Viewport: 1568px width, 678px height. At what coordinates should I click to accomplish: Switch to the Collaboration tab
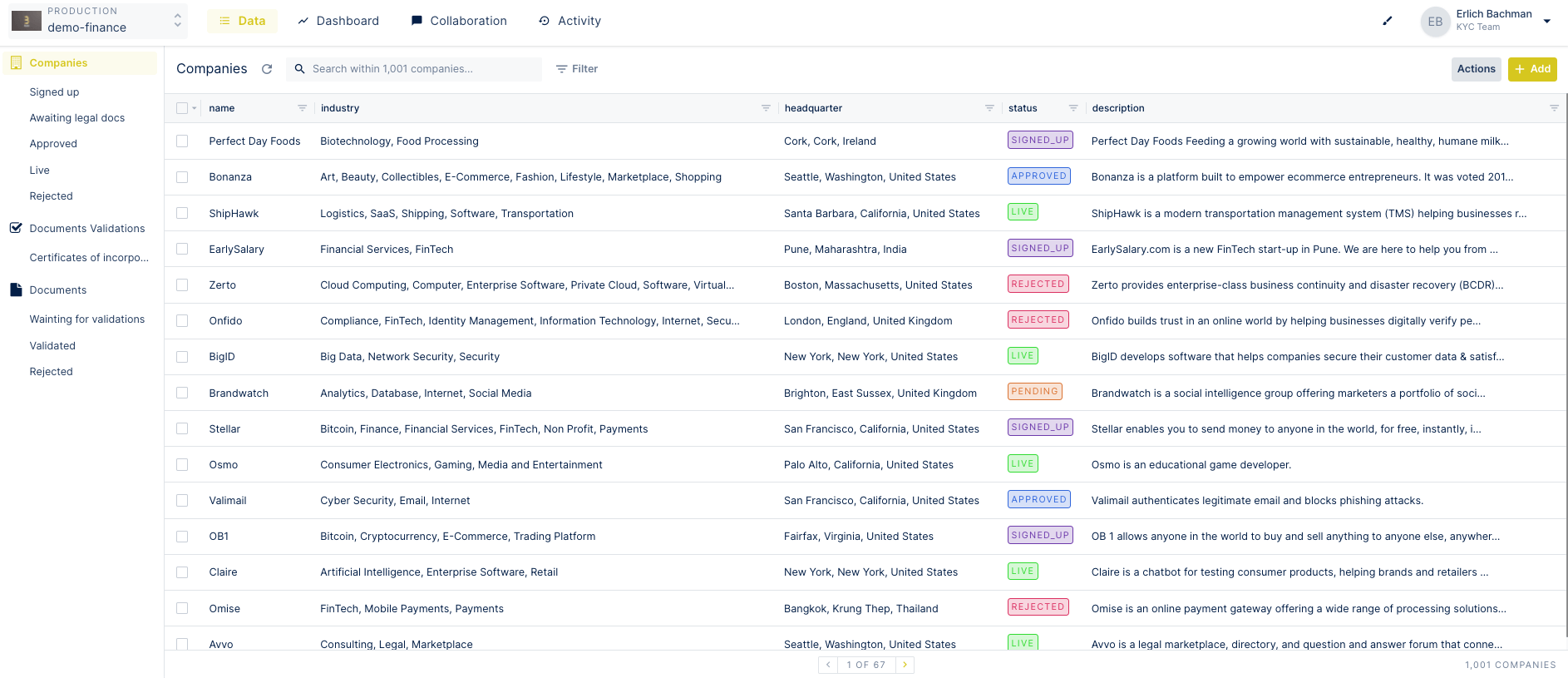(459, 21)
